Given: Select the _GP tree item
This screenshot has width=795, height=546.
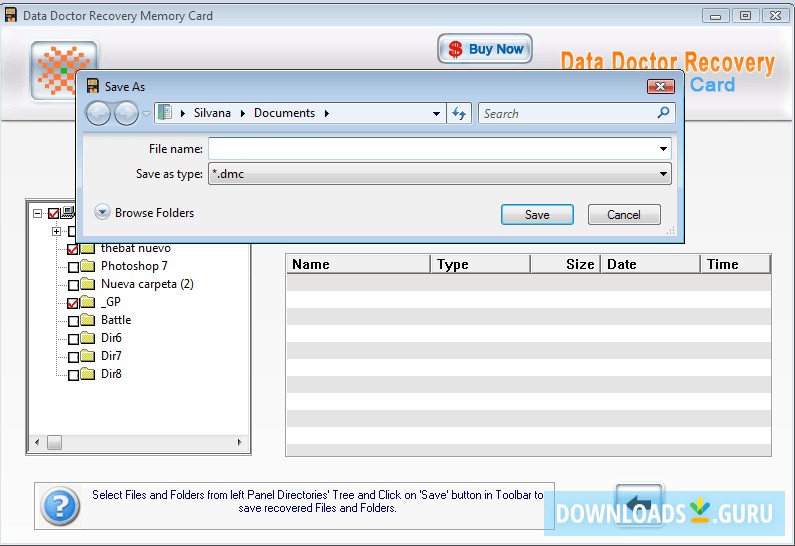Looking at the screenshot, I should coord(111,302).
